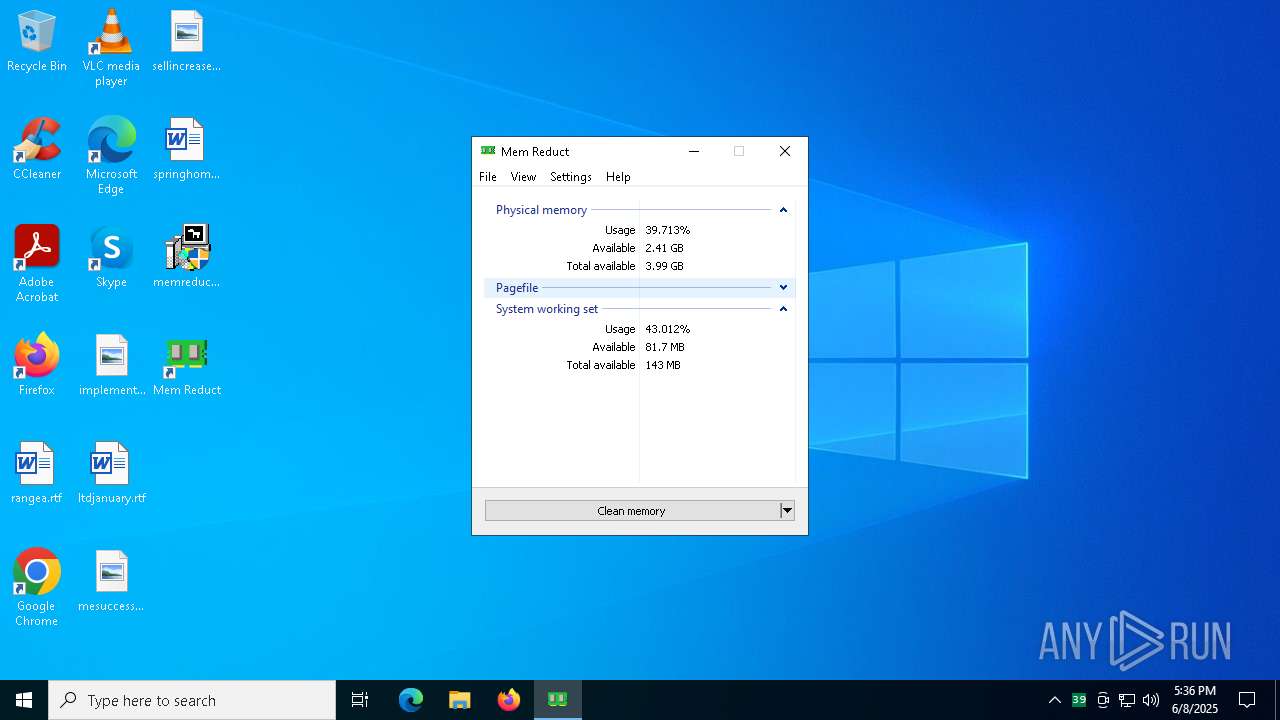Image resolution: width=1280 pixels, height=720 pixels.
Task: Launch Skype from the desktop
Action: click(111, 258)
